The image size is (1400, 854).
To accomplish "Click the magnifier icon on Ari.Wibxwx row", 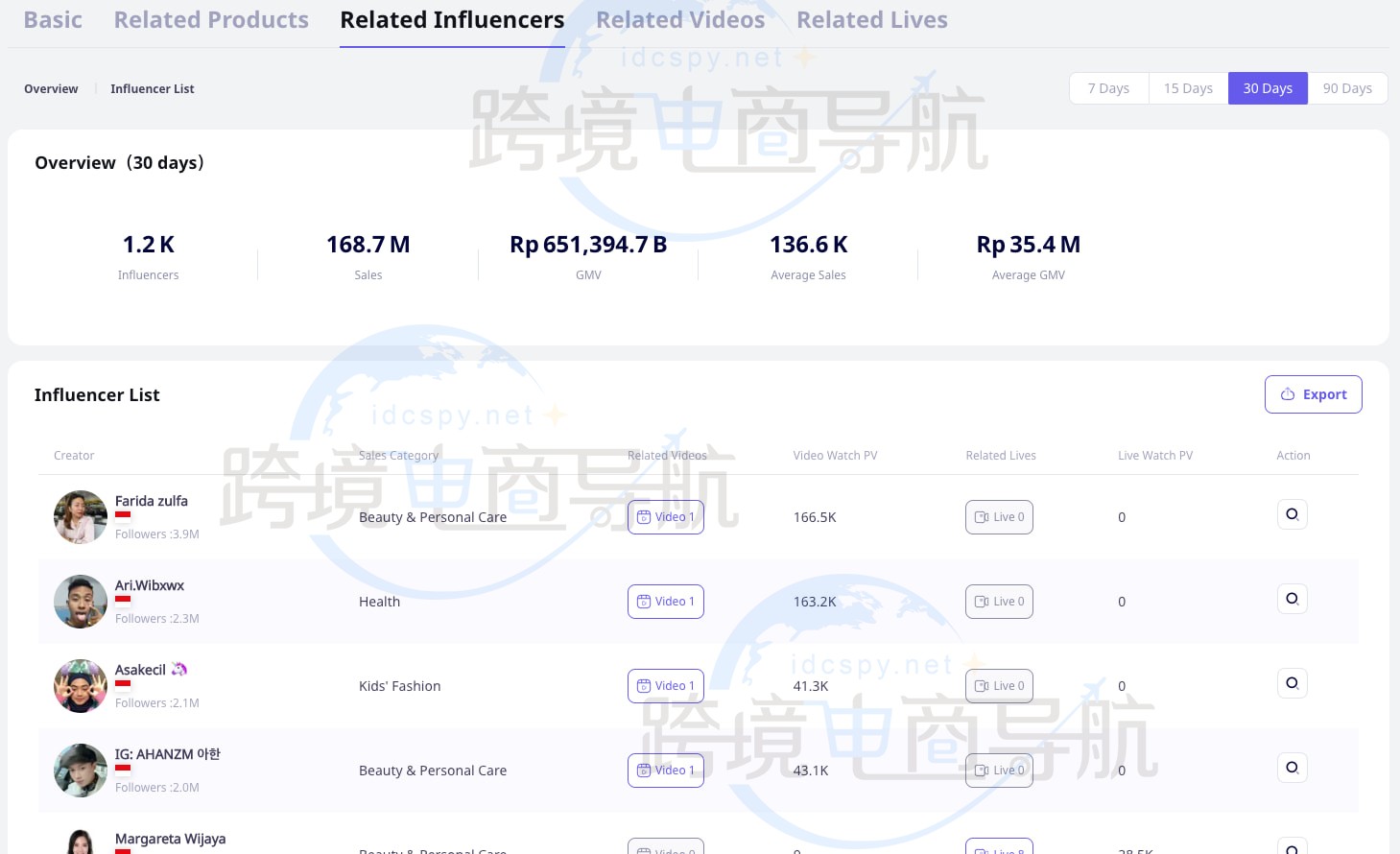I will tap(1292, 599).
